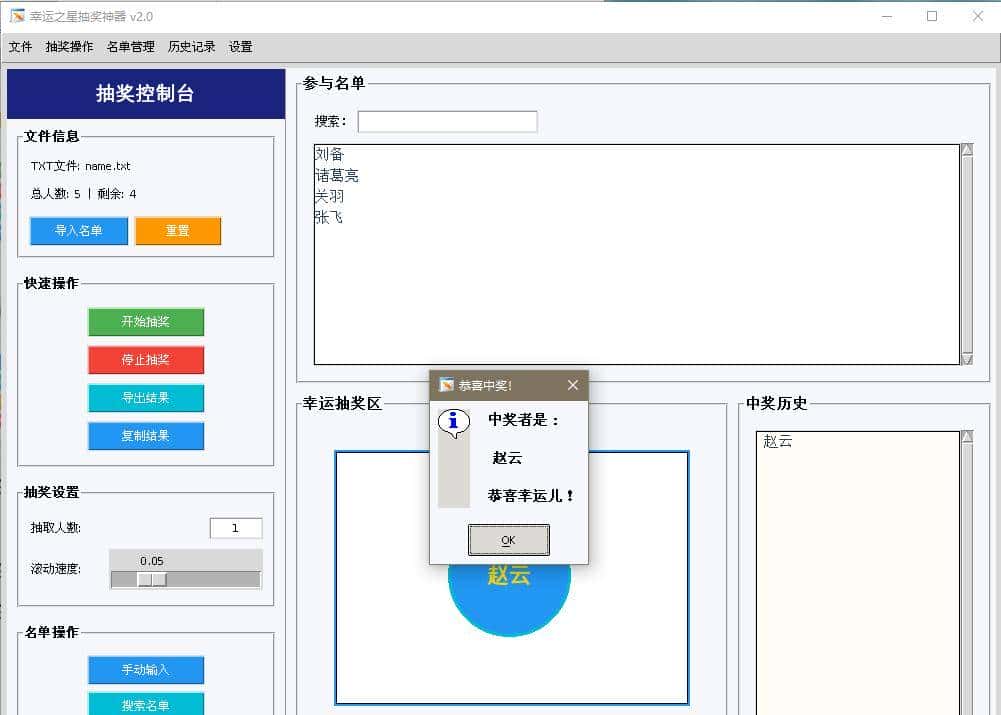Click the blue 导入名单 button
Screen dimensions: 1001x715
(78, 230)
